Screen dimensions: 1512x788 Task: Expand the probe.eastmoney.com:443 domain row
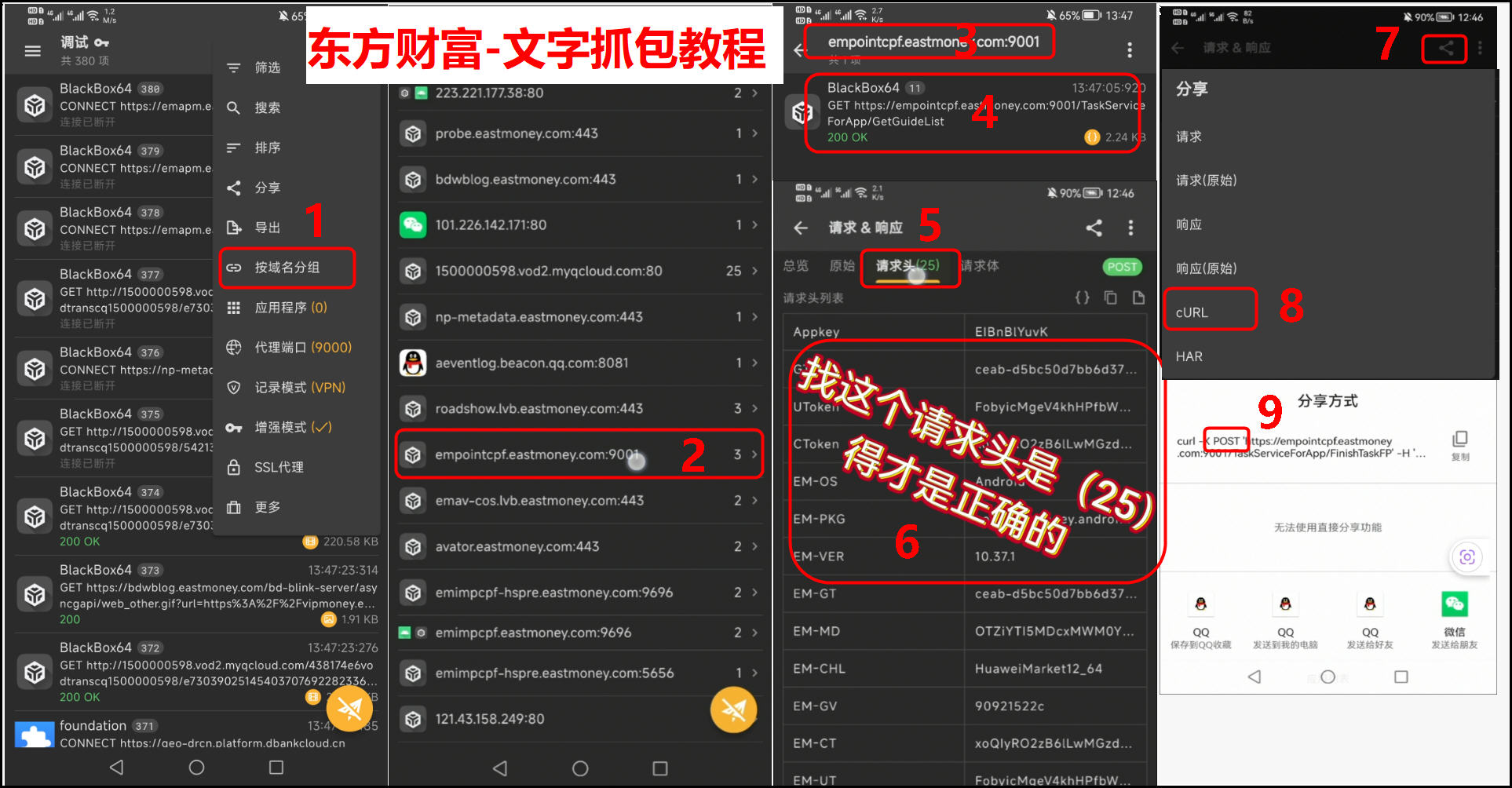tap(579, 133)
